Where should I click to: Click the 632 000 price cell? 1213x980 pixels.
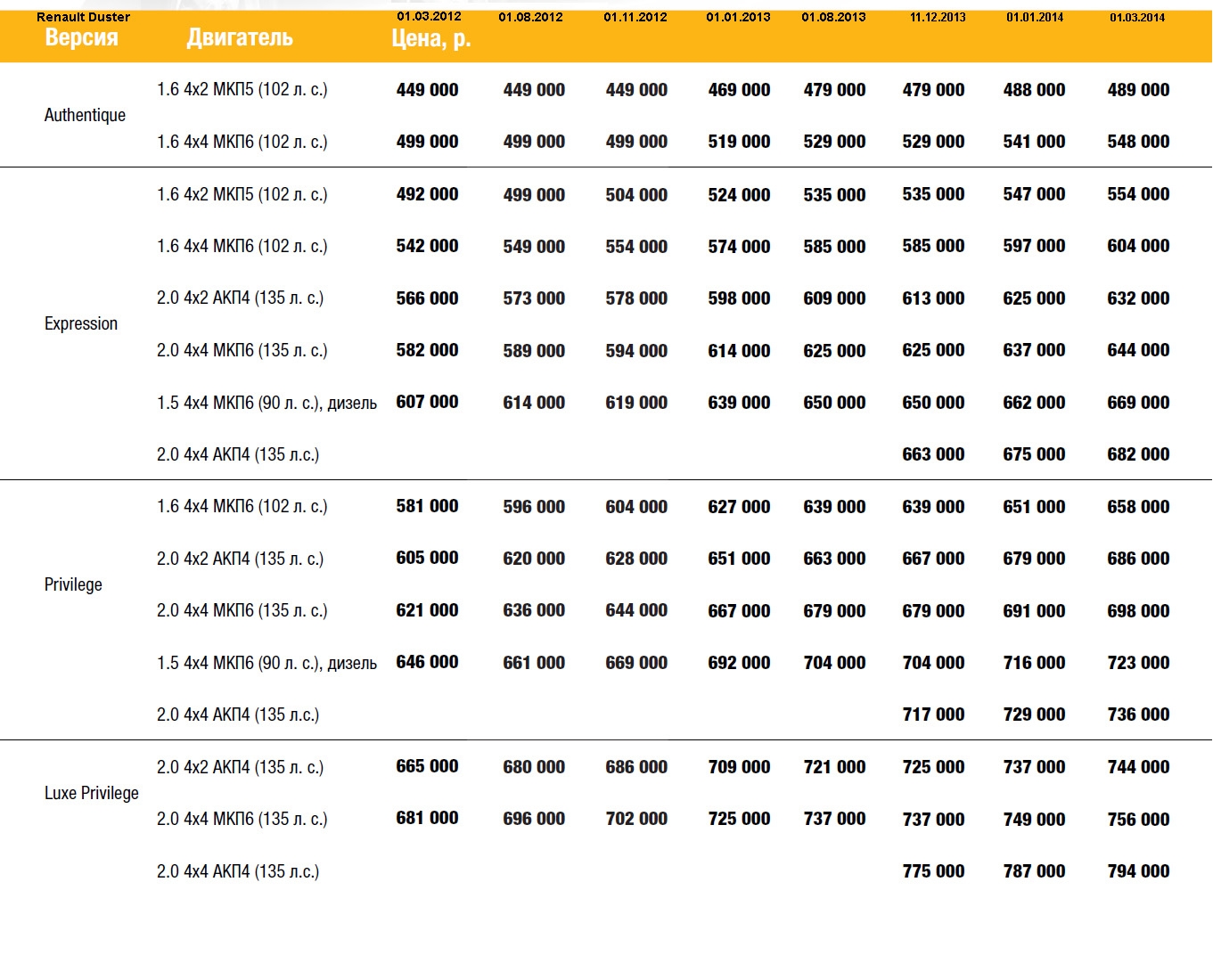pos(1138,298)
